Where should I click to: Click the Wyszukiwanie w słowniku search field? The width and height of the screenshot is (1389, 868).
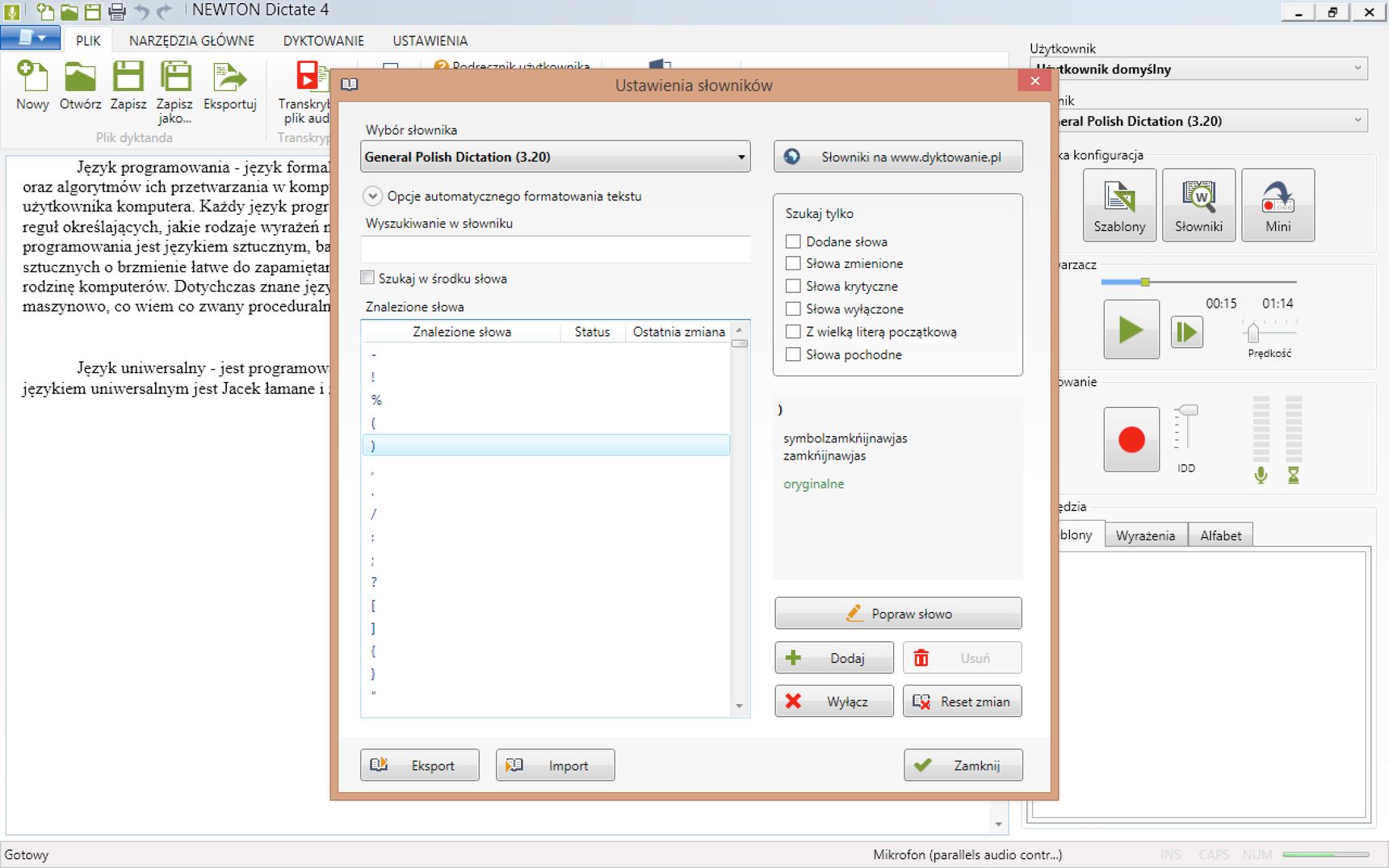[556, 249]
